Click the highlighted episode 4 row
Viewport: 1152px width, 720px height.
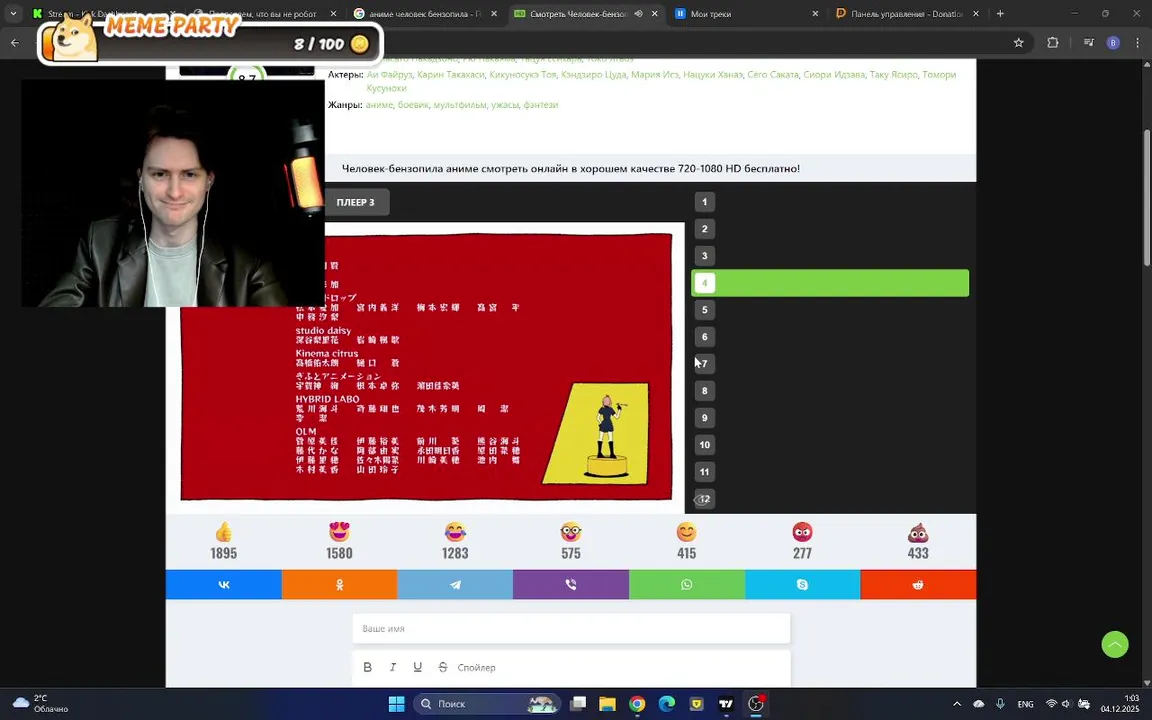tap(830, 283)
